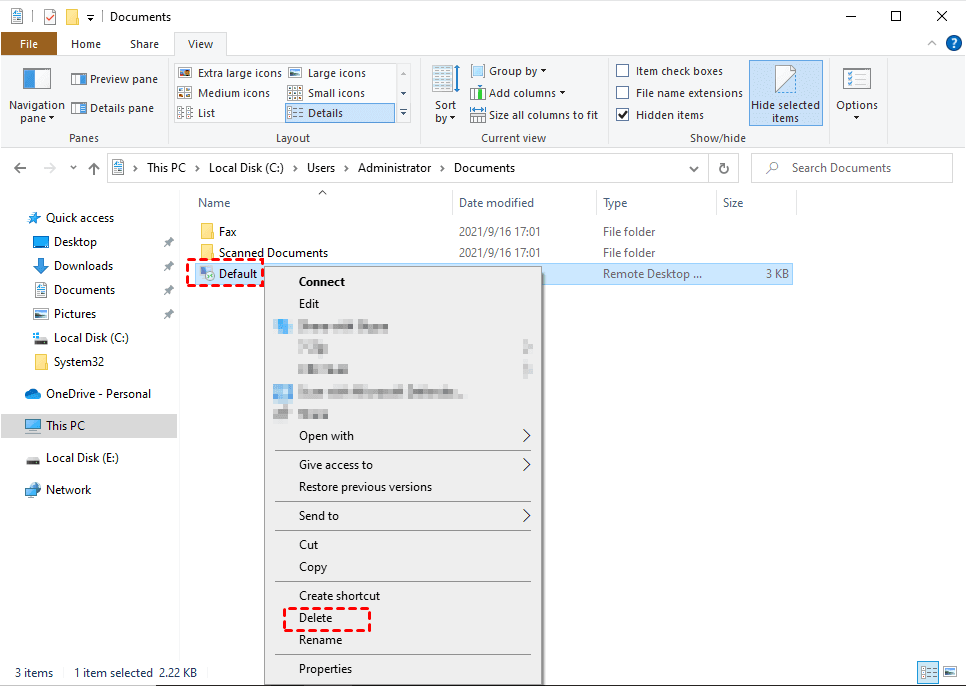Collapse the ribbon with the chevron
Image resolution: width=966 pixels, height=686 pixels.
(932, 43)
